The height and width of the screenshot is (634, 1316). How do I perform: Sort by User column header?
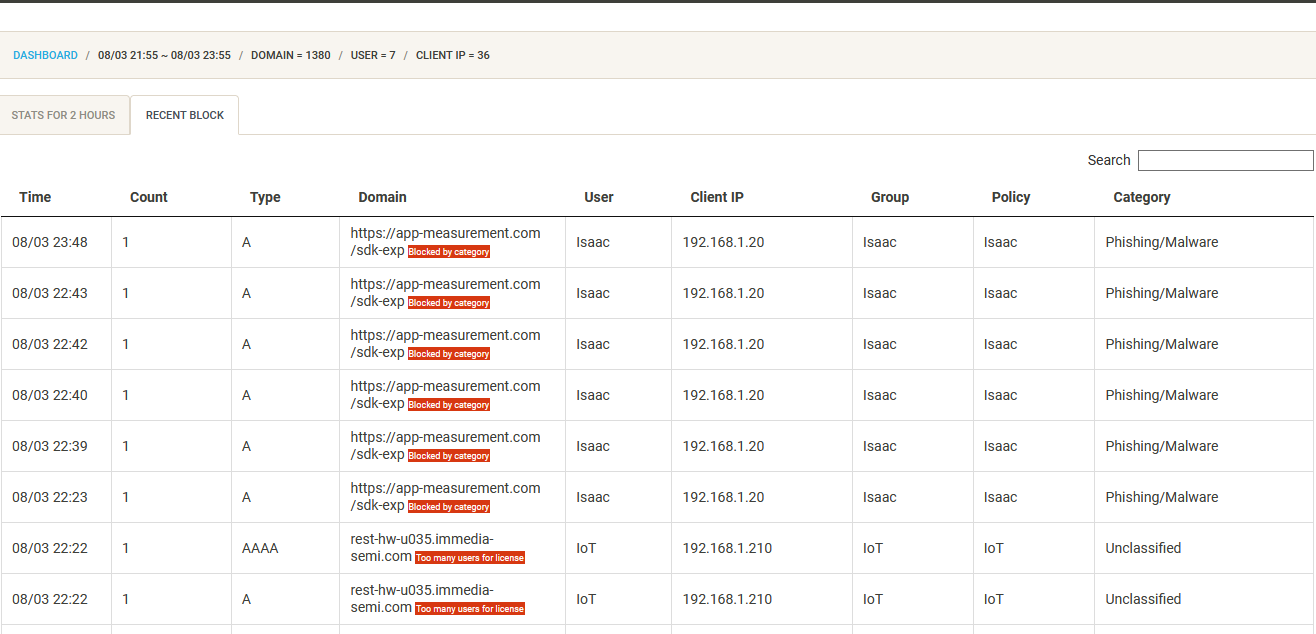point(599,197)
